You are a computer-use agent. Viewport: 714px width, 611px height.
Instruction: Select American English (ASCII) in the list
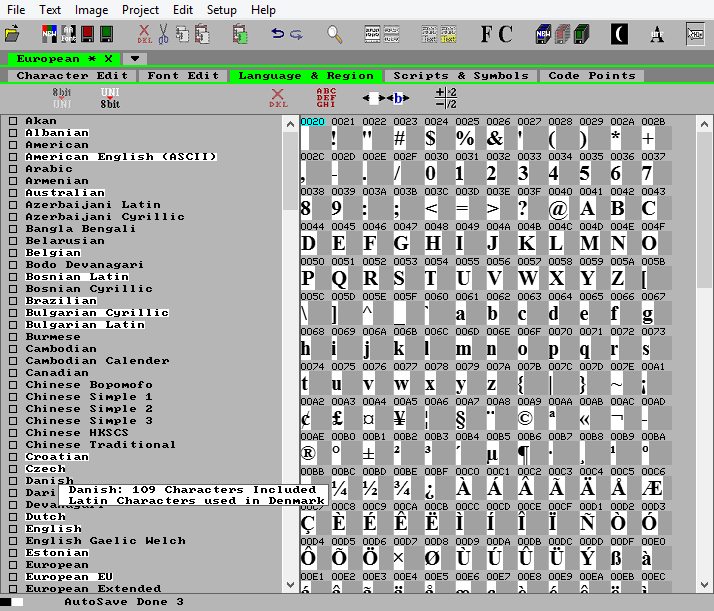point(121,157)
